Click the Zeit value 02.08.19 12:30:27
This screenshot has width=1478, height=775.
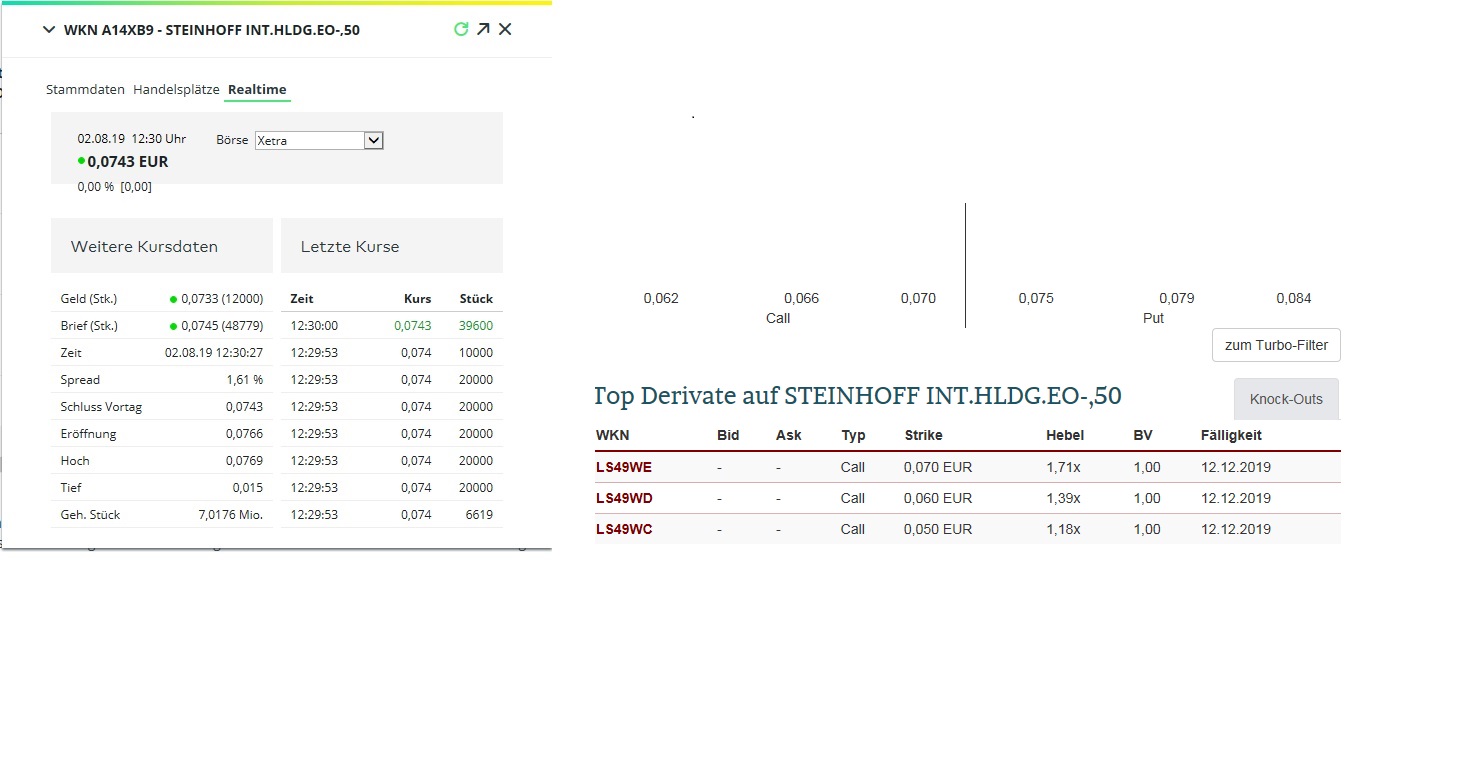click(214, 353)
